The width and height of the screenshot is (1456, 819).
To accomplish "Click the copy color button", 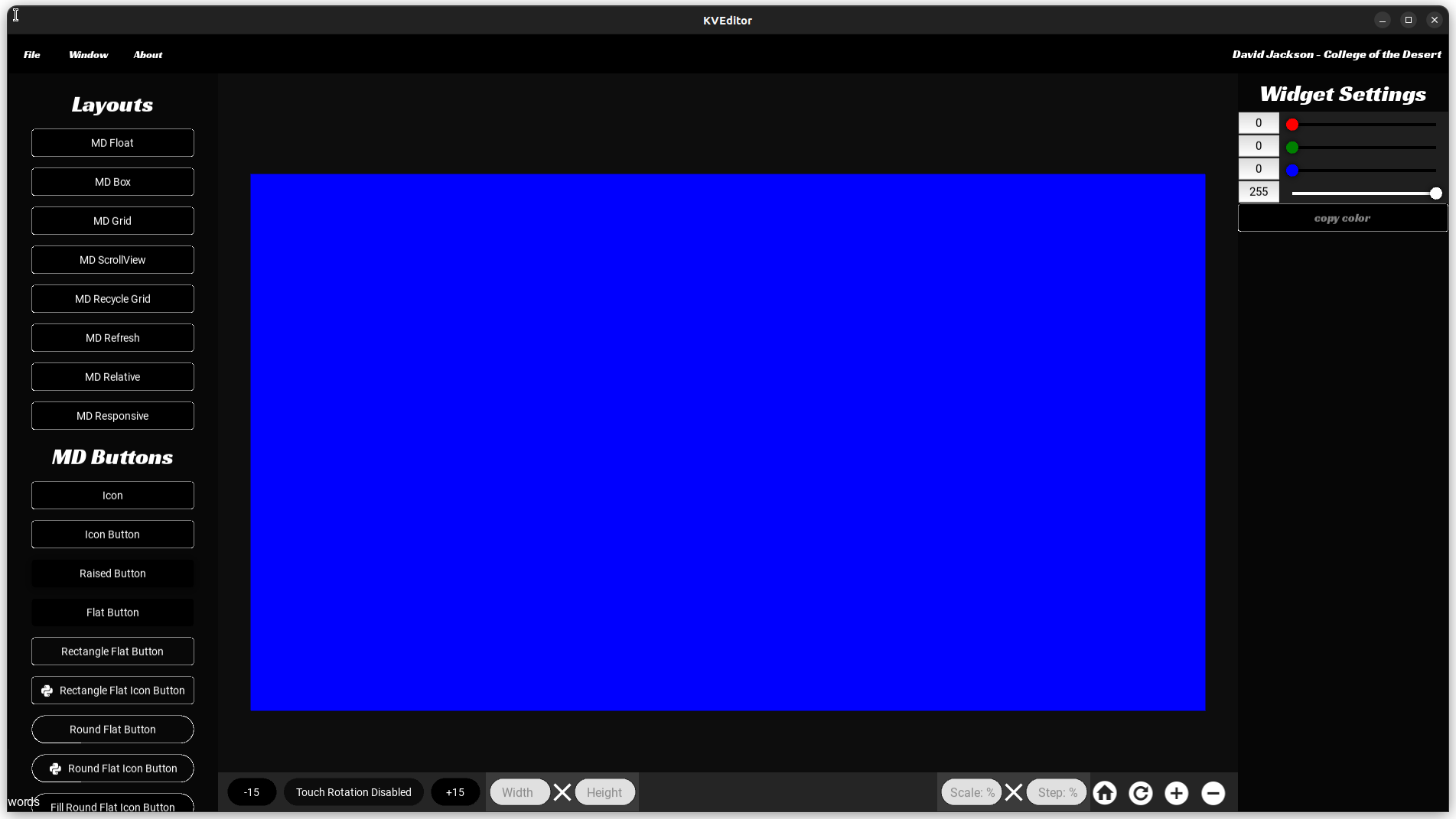I will pos(1341,218).
